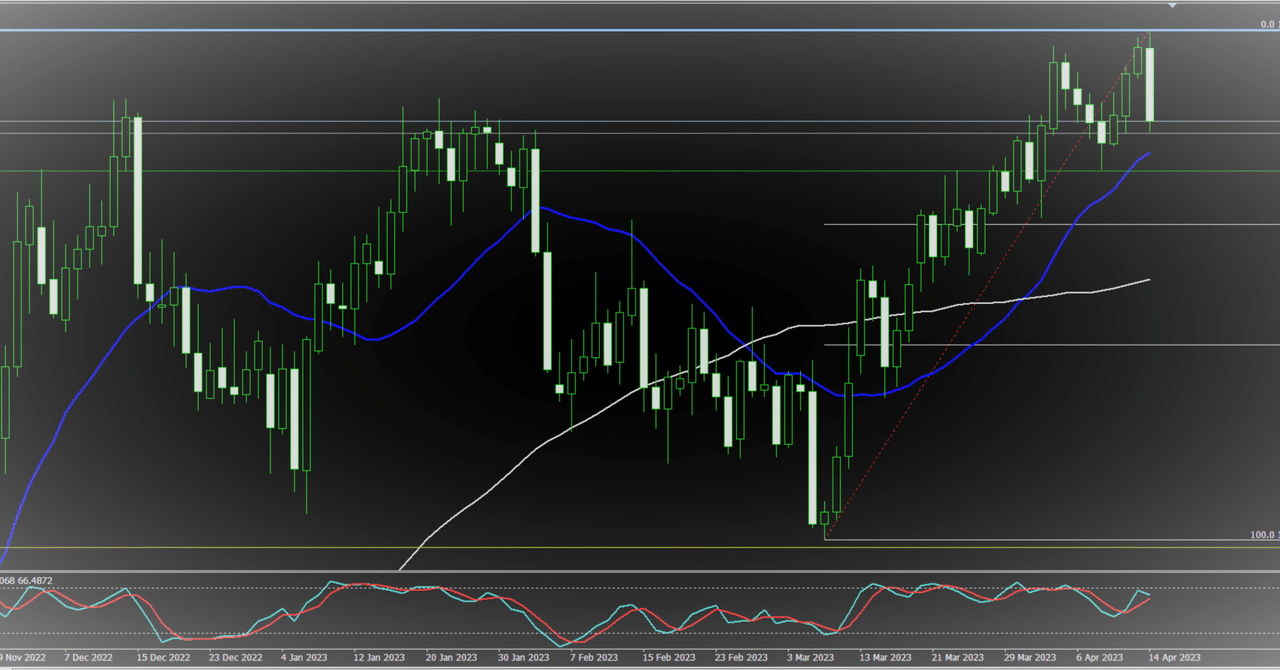Click the 23 Dec 2022 date label

(x=237, y=658)
